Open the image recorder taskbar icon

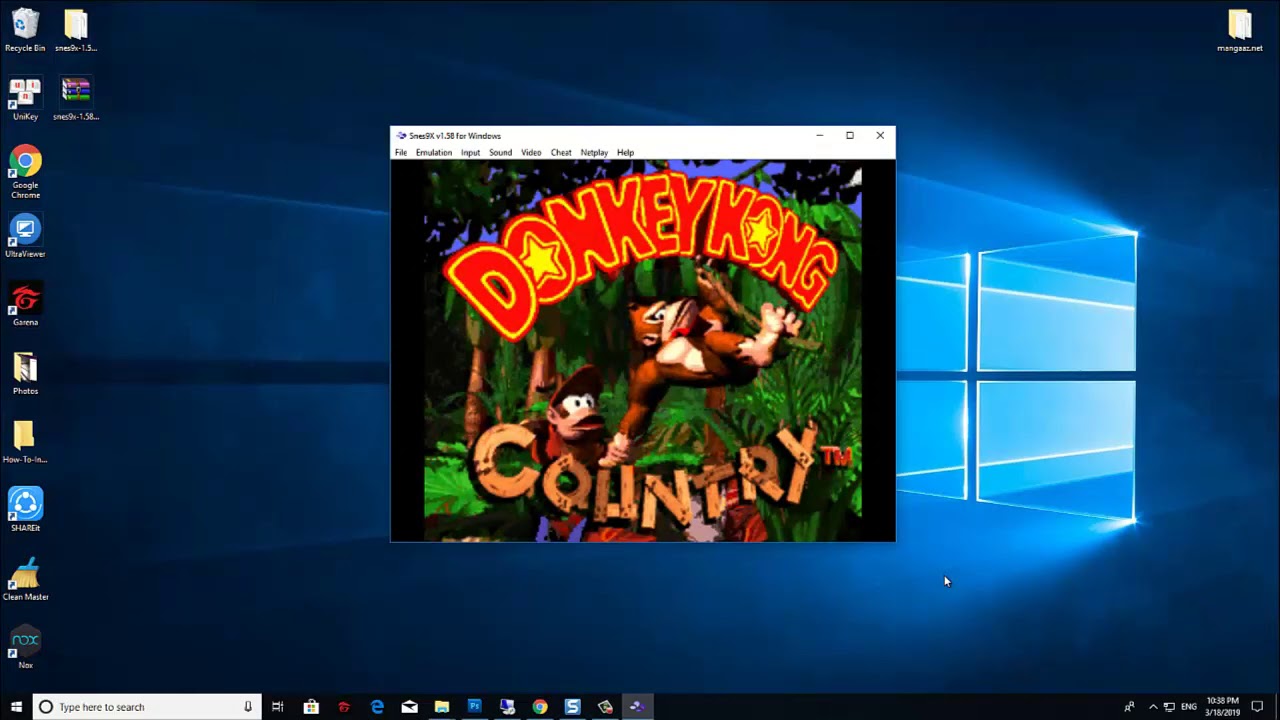pos(605,707)
